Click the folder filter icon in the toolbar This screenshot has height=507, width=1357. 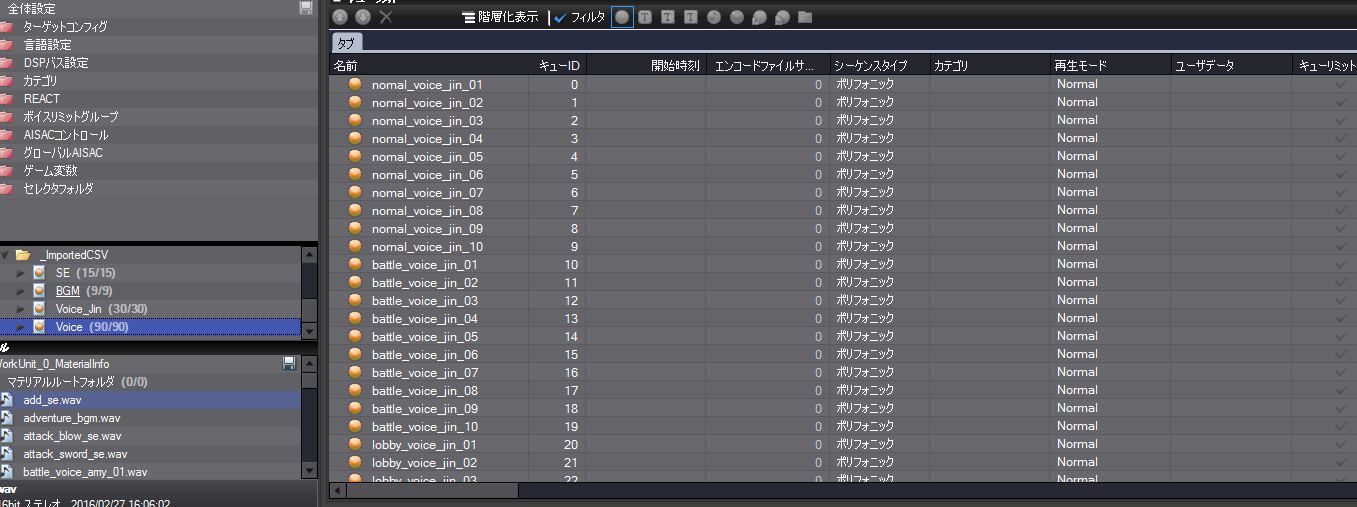pyautogui.click(x=805, y=17)
